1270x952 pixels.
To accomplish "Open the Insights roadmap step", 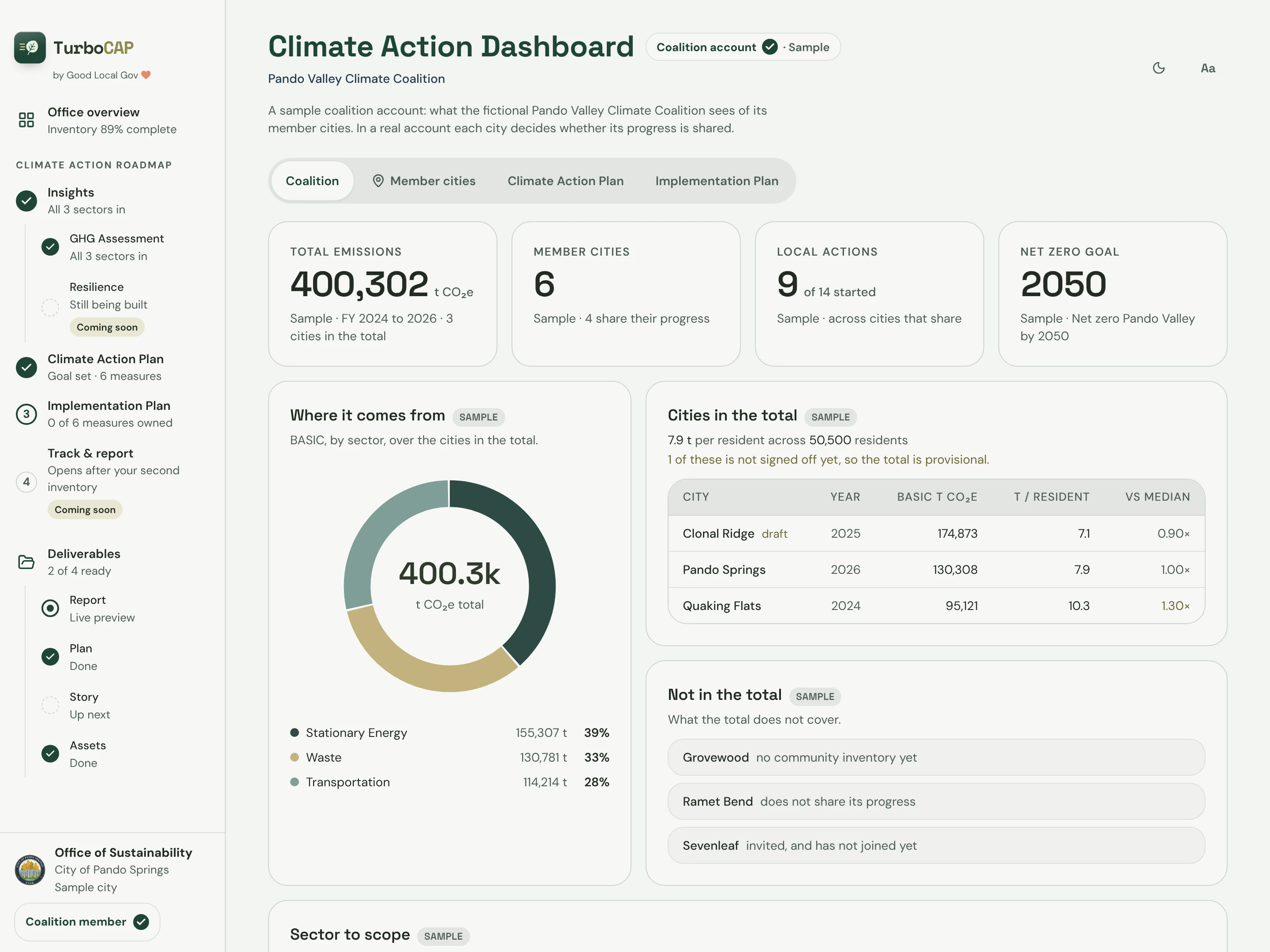I will pos(112,201).
